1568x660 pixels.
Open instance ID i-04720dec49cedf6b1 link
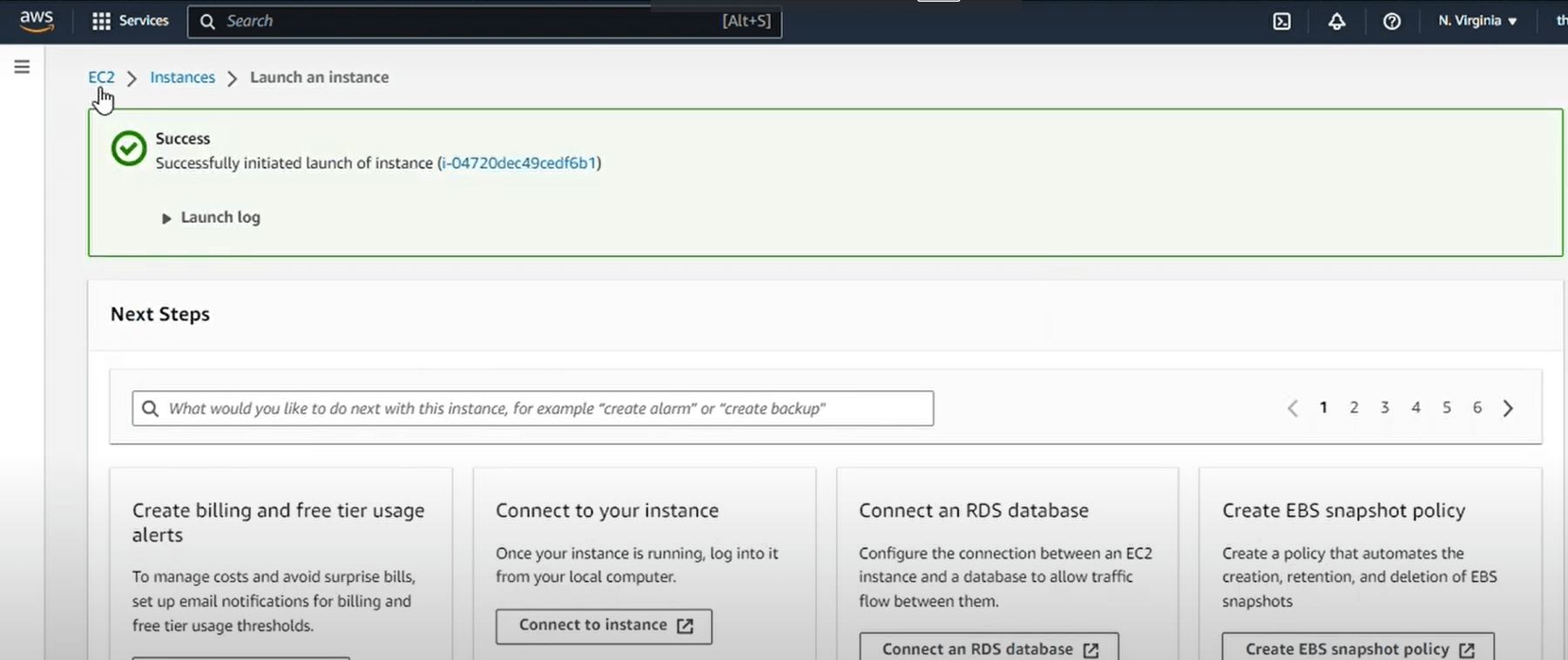tap(518, 163)
